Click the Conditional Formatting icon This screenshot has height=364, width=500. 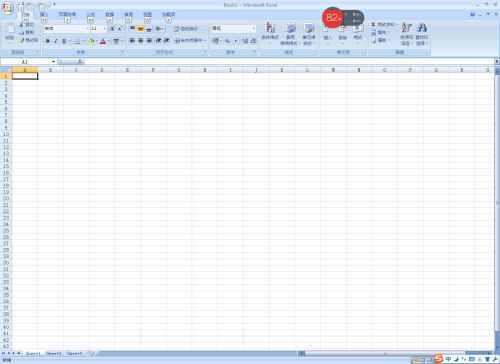click(270, 28)
